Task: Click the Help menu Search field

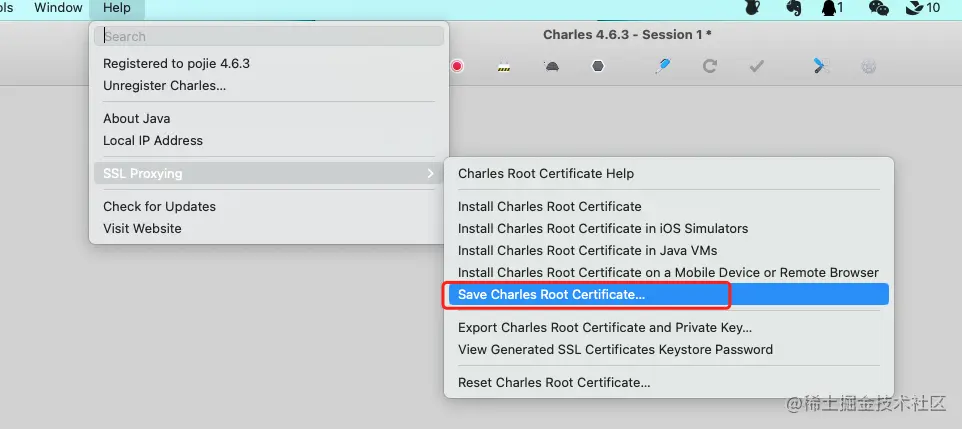Action: [x=269, y=36]
